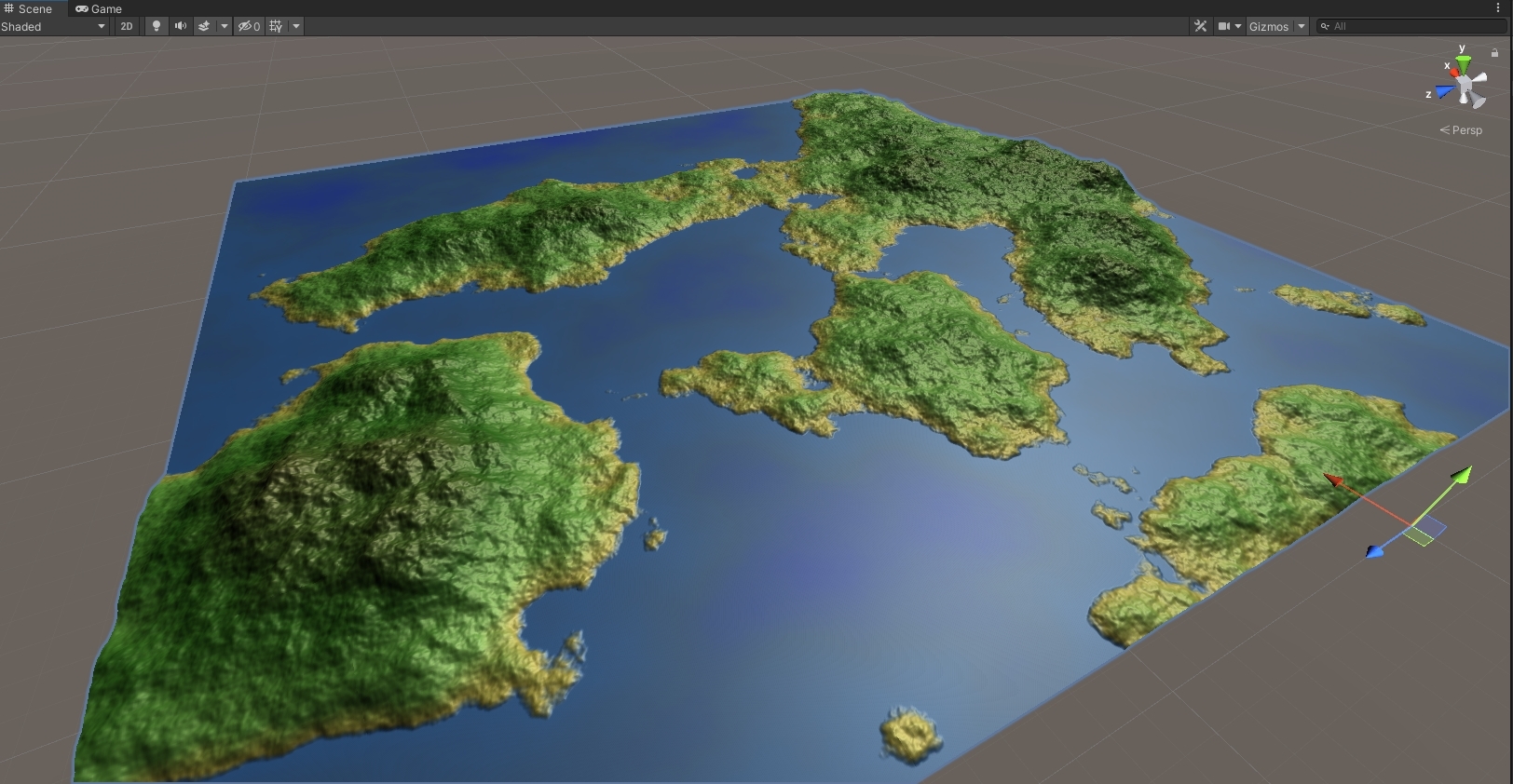
Task: Toggle scene lighting bulb icon
Action: (x=157, y=26)
